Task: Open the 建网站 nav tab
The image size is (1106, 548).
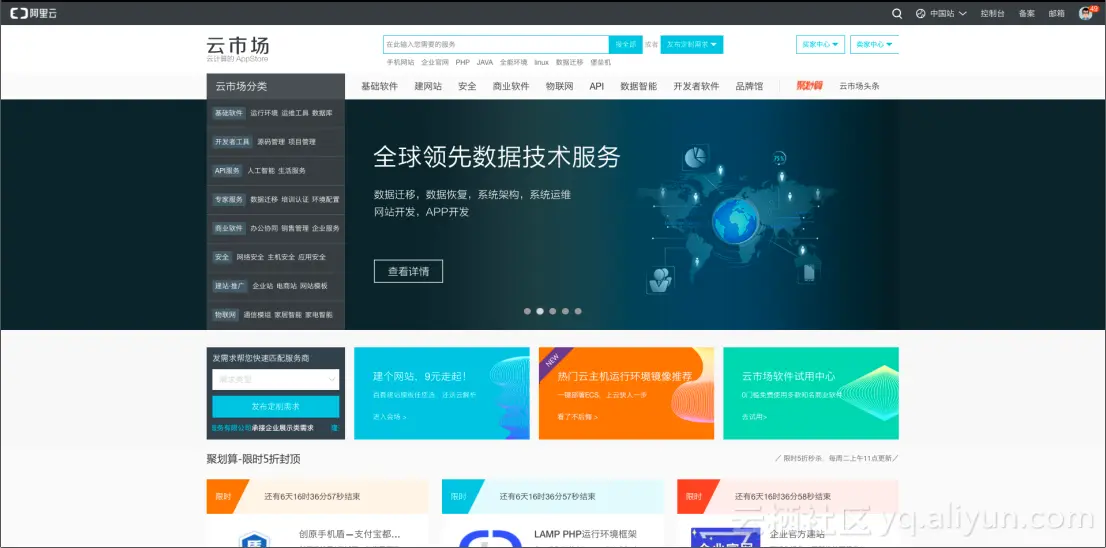Action: coord(428,87)
